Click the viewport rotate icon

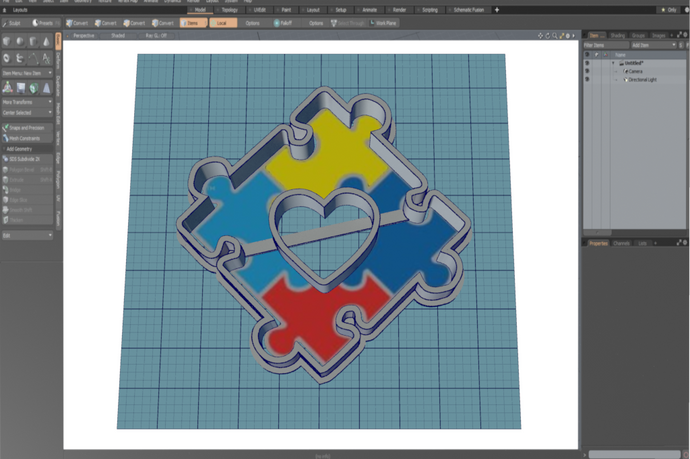(x=548, y=36)
